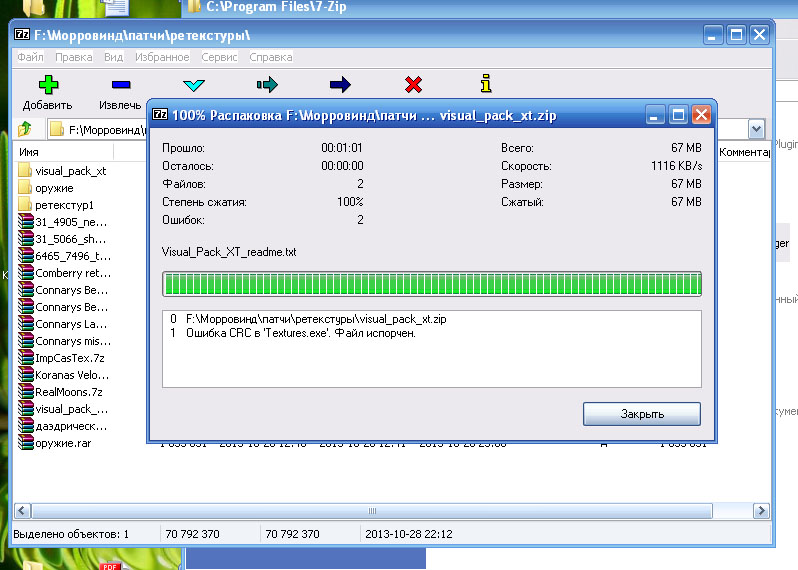Click the cyan checkmark Test icon
The image size is (798, 570).
click(193, 85)
